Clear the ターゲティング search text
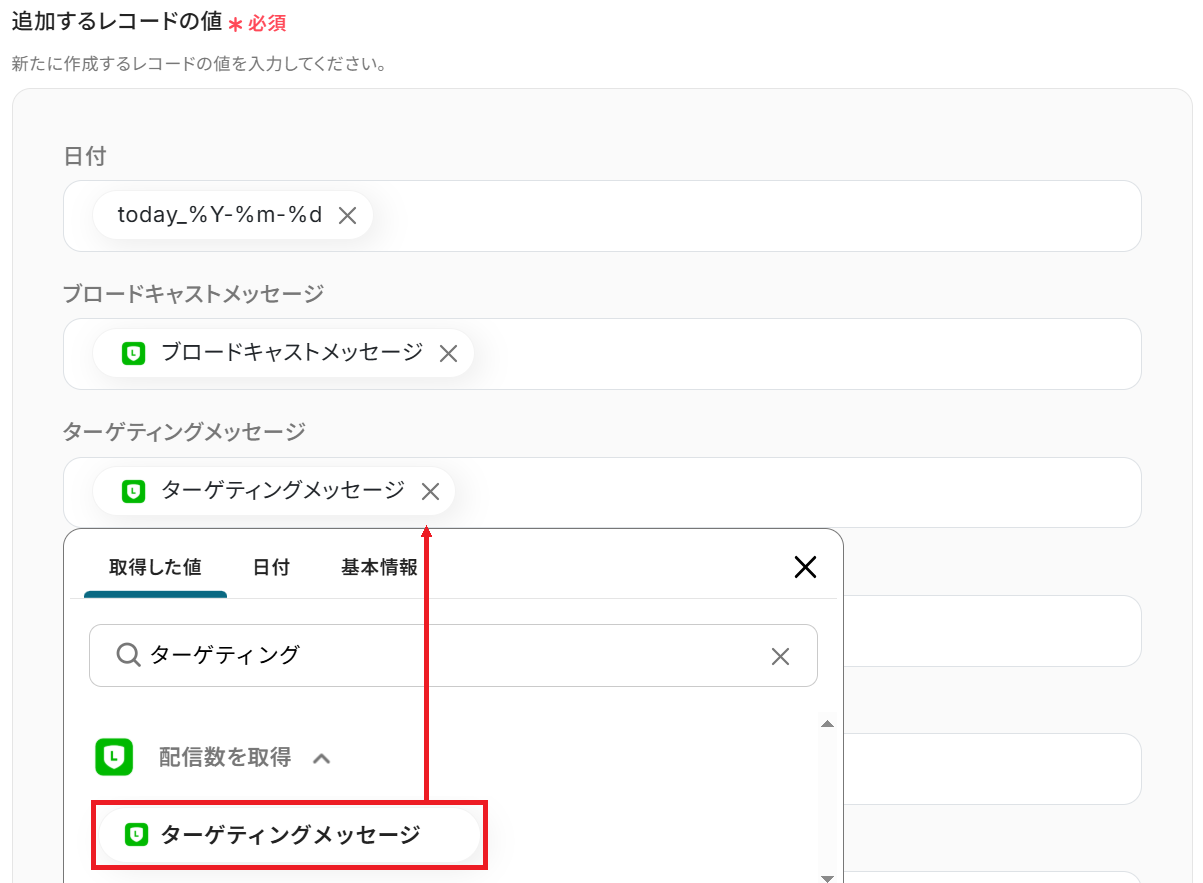Viewport: 1203px width, 883px height. (780, 656)
